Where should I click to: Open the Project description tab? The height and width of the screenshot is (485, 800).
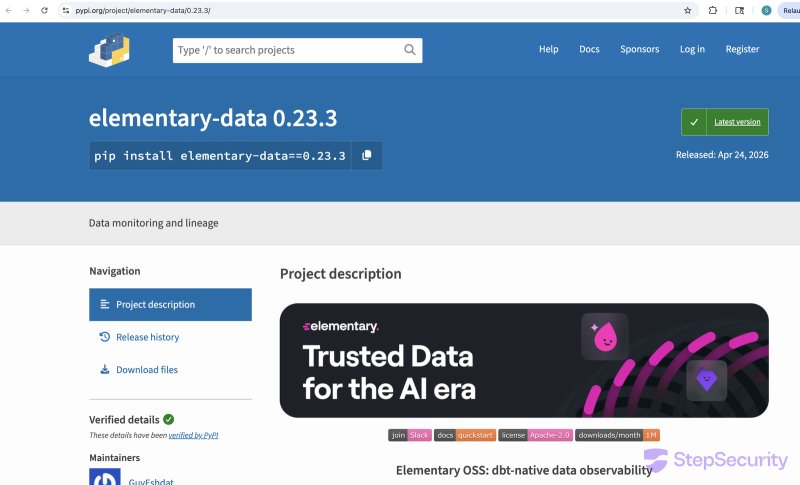tap(170, 304)
